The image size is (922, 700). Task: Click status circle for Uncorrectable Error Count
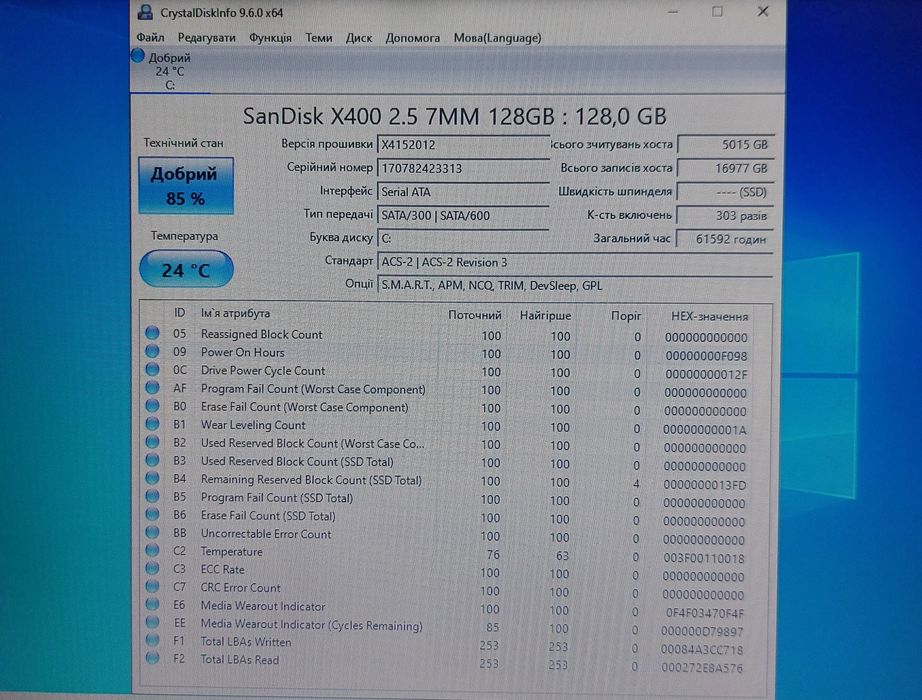(152, 532)
